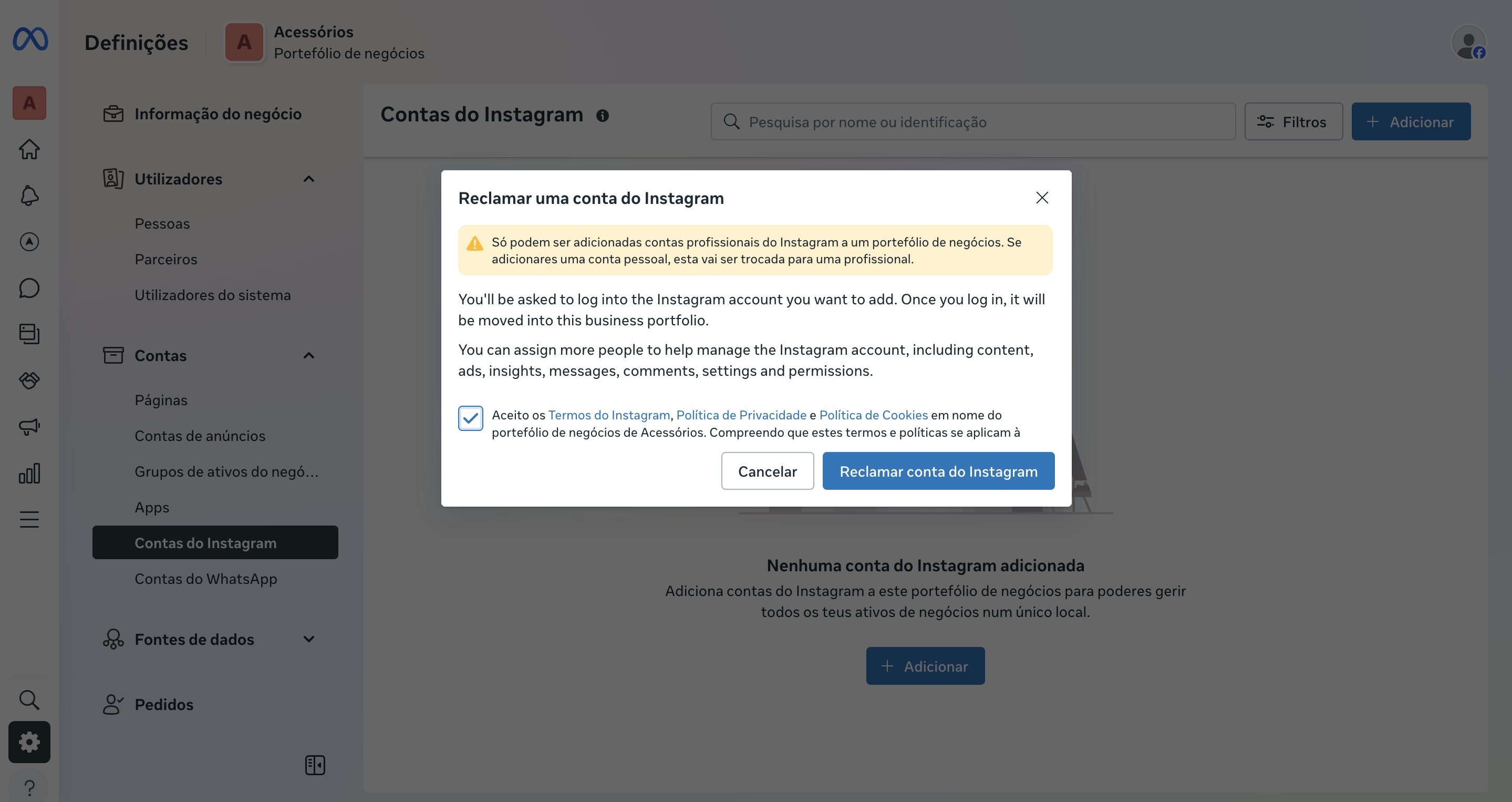Click Reclamar conta do Instagram button
The image size is (1512, 802).
tap(938, 471)
